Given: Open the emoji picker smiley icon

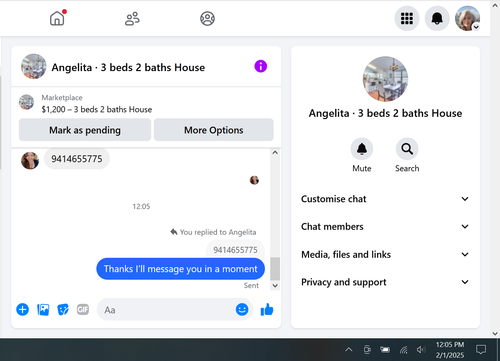Looking at the screenshot, I should 242,309.
